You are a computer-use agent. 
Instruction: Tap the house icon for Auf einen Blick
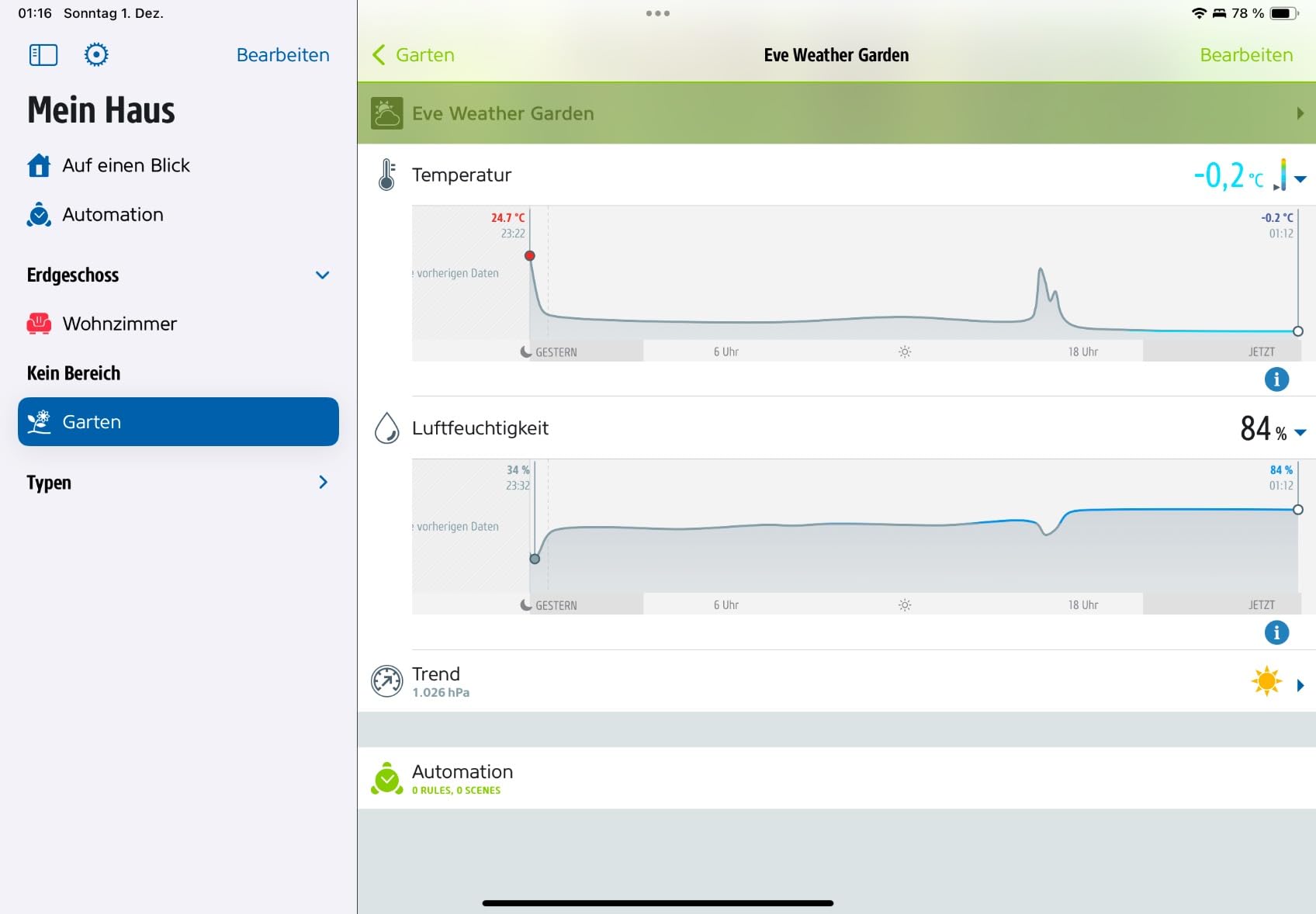[x=39, y=165]
